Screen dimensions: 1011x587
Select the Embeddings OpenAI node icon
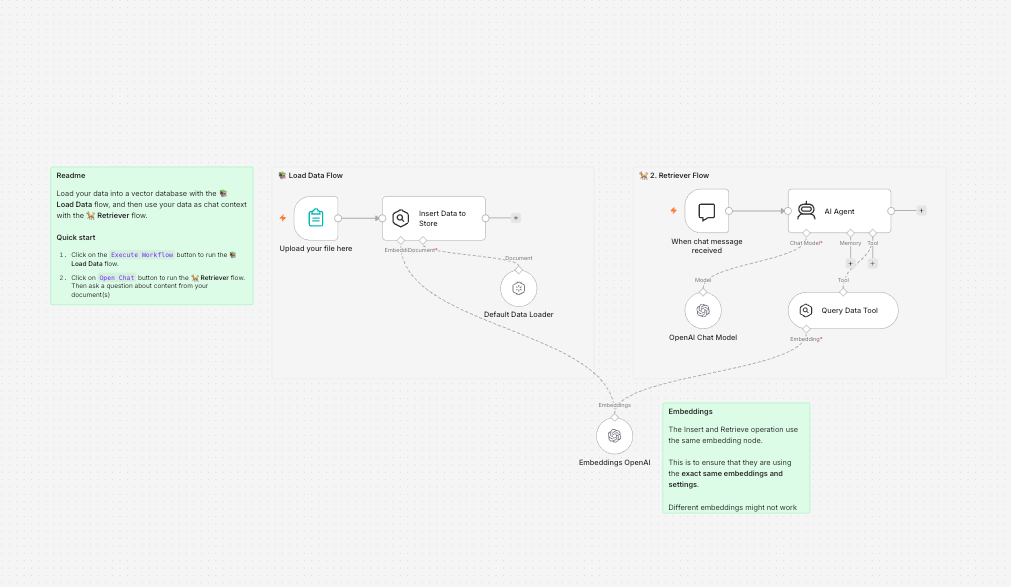(614, 436)
